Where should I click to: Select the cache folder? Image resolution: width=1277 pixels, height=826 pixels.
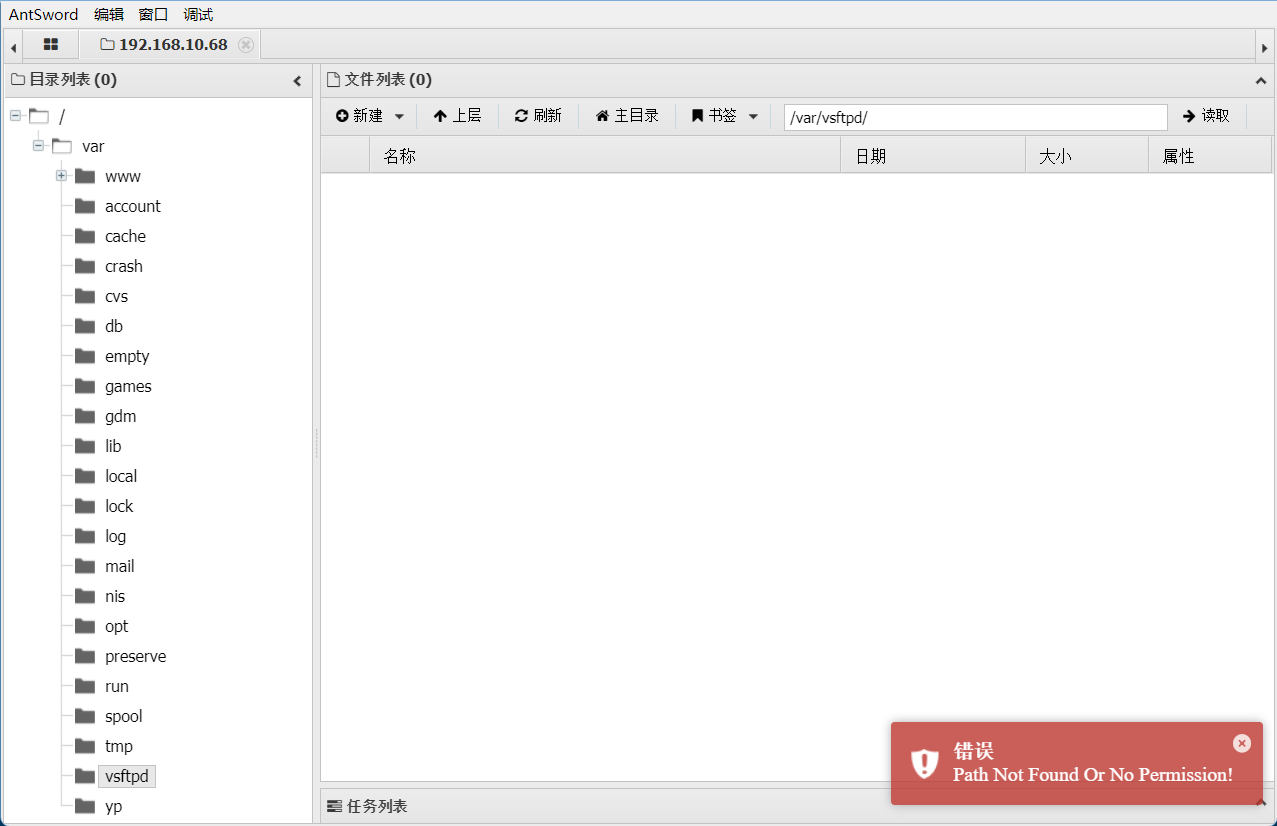click(125, 236)
